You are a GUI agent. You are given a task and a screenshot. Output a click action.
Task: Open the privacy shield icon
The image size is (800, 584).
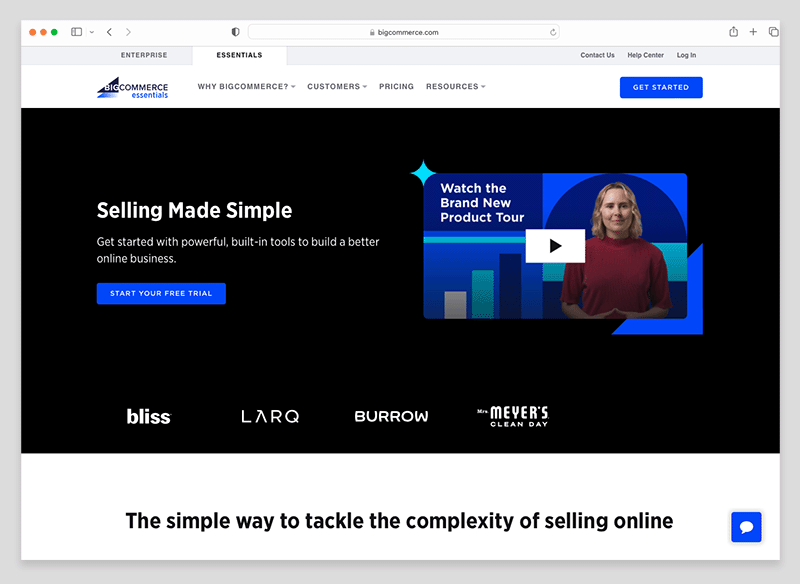coord(235,32)
